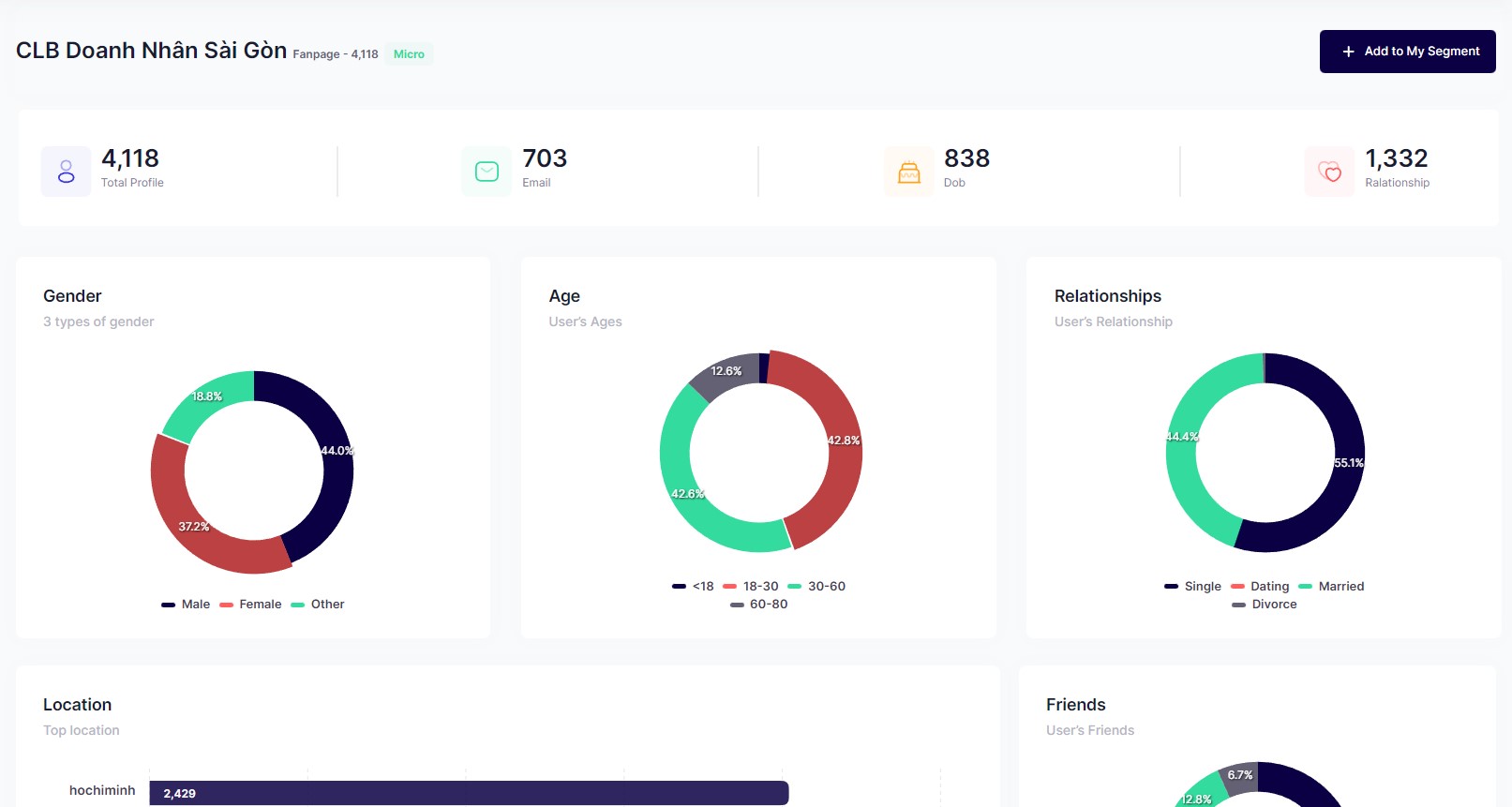Click the '3 types of gender' subtitle
This screenshot has height=807, width=1512.
coord(98,321)
